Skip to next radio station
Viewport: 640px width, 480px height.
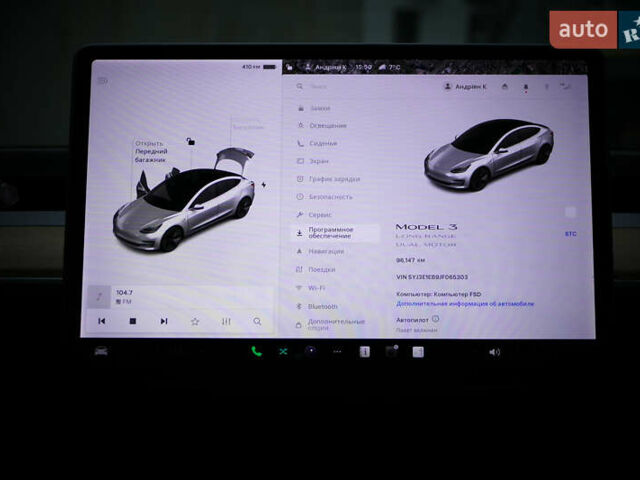click(164, 321)
